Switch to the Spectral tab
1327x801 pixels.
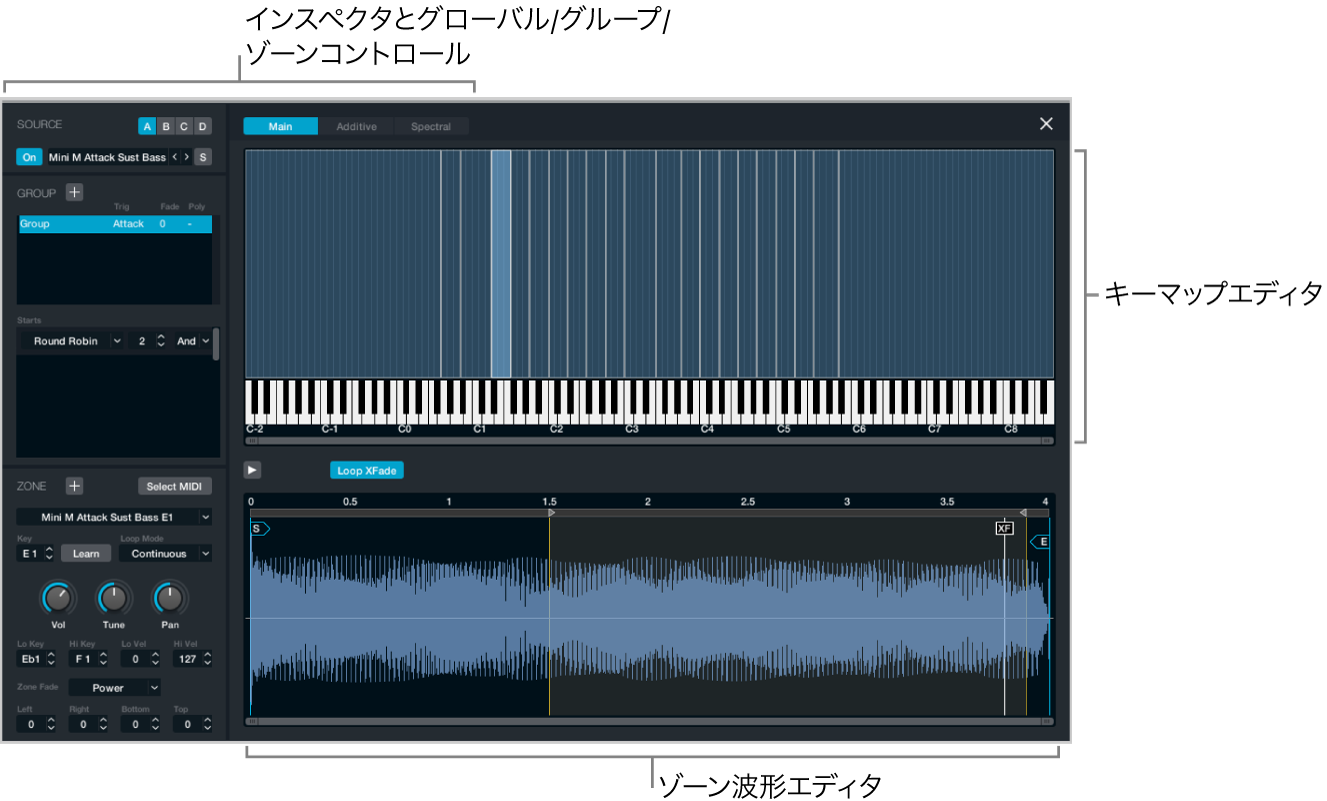[x=431, y=126]
